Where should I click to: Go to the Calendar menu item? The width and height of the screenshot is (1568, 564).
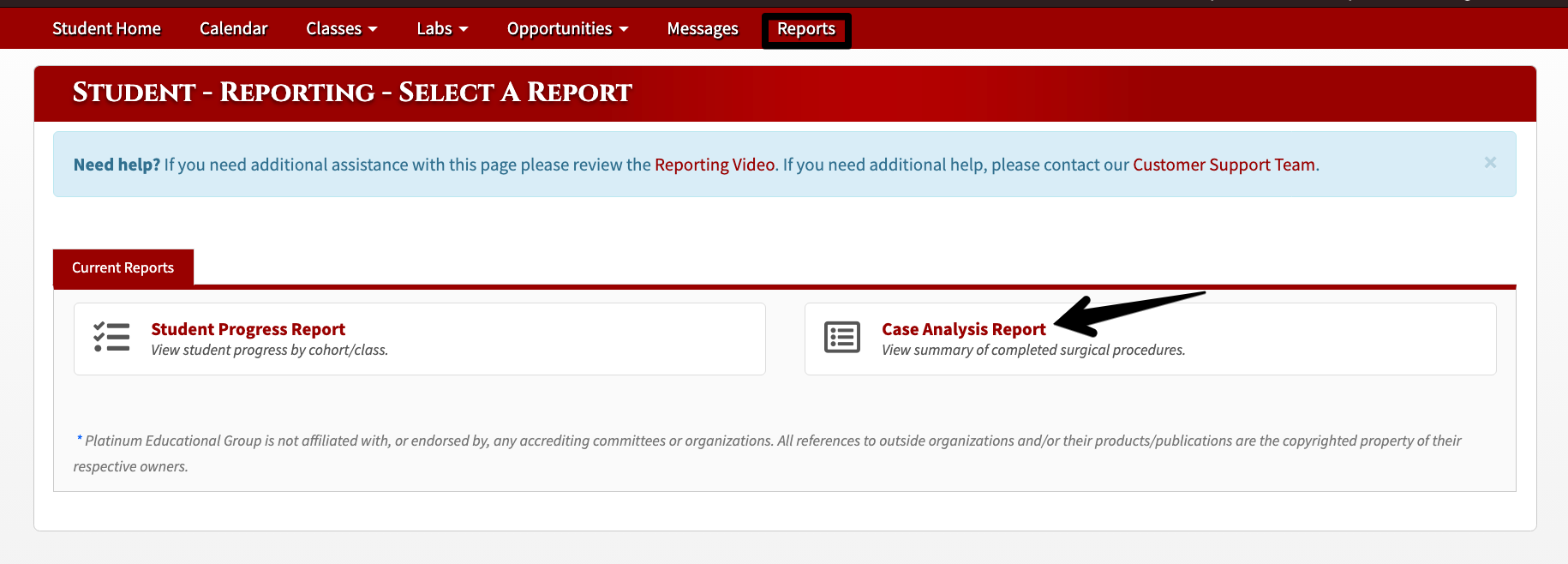[233, 28]
